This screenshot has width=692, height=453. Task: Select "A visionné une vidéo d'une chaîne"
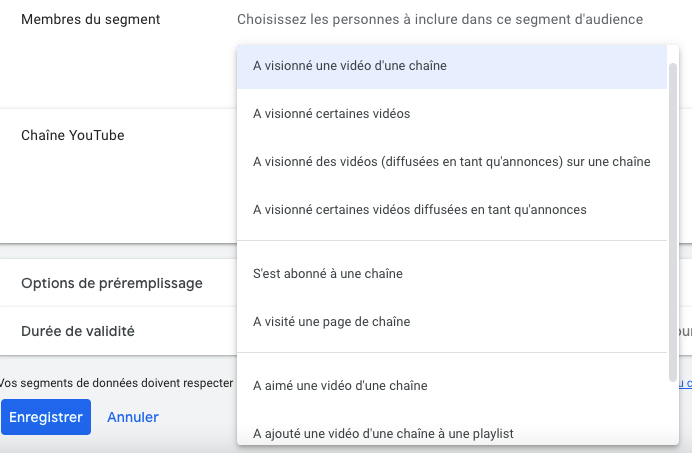(350, 66)
